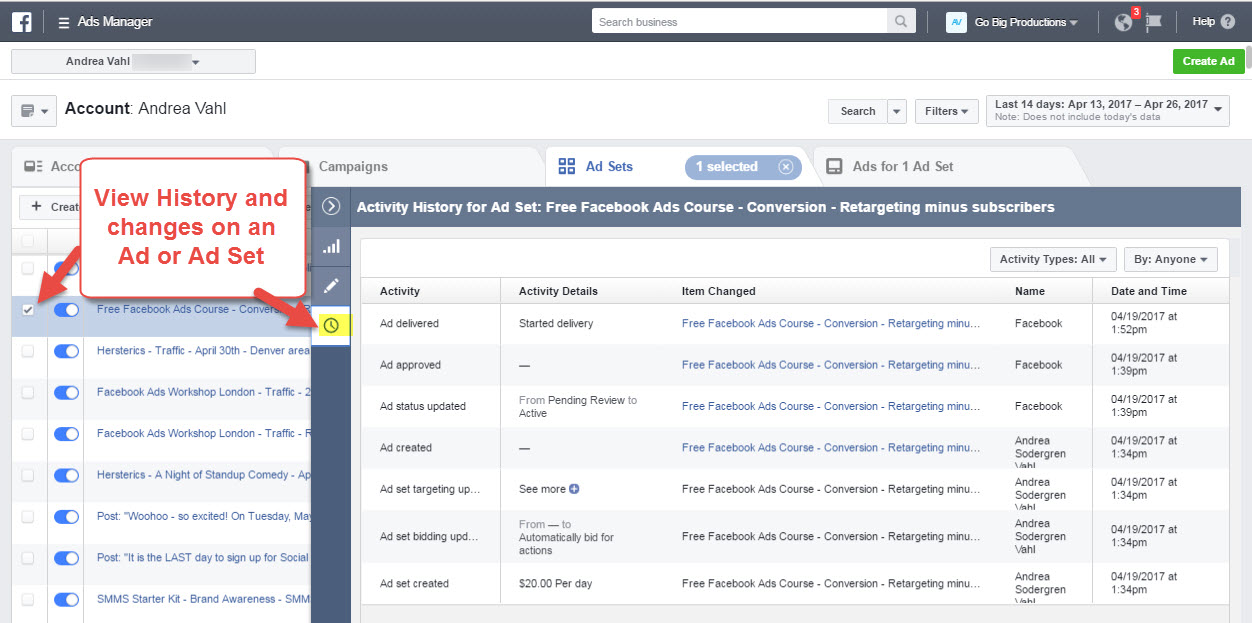Screen dimensions: 1252x623
Task: Open 'SMMS Starter Kit - Brand Awareness' ad set
Action: (x=203, y=599)
